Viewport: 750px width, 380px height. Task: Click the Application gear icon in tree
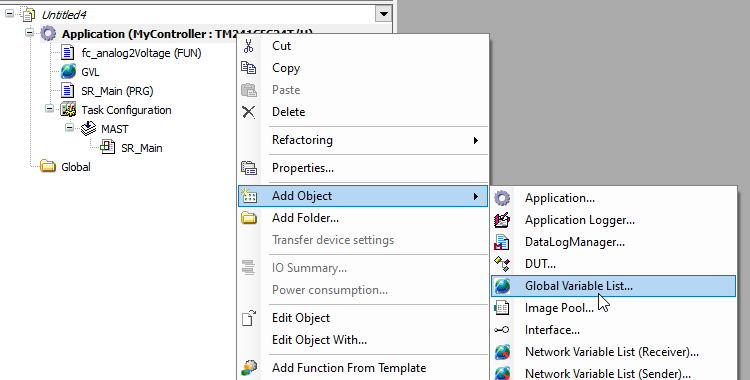[48, 34]
